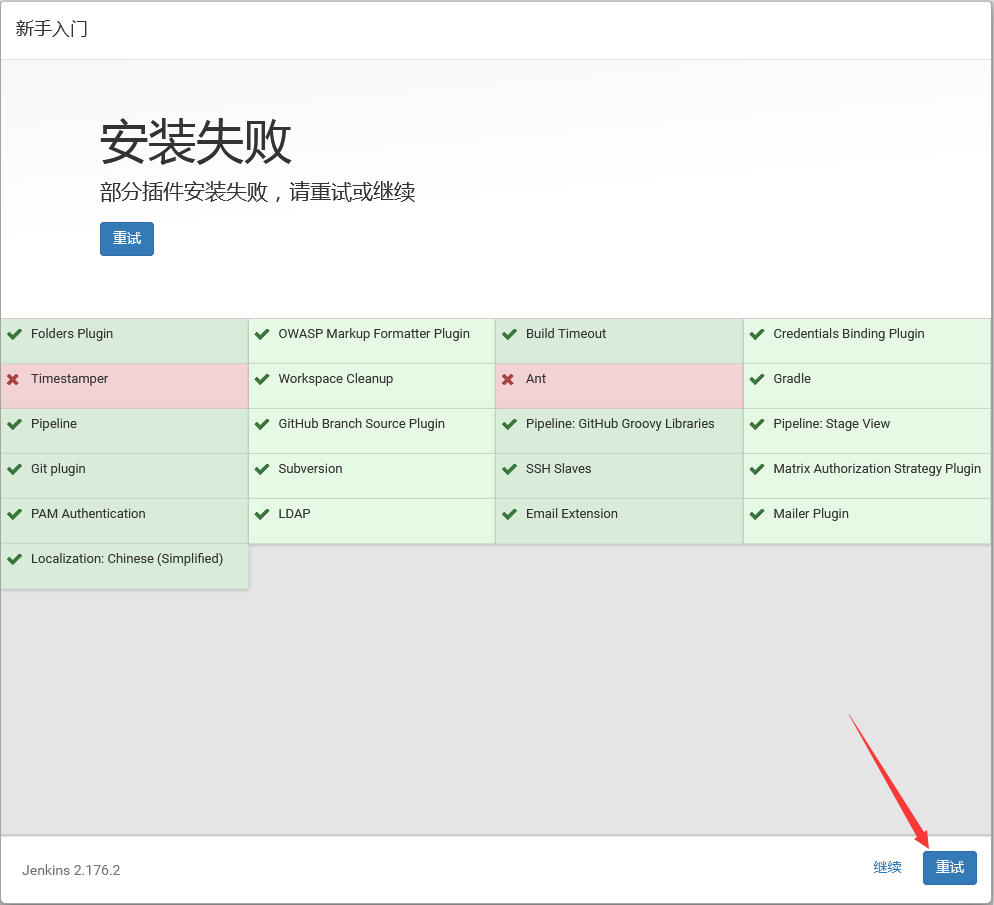994x905 pixels.
Task: Click the Mailer Plugin label
Action: [811, 514]
